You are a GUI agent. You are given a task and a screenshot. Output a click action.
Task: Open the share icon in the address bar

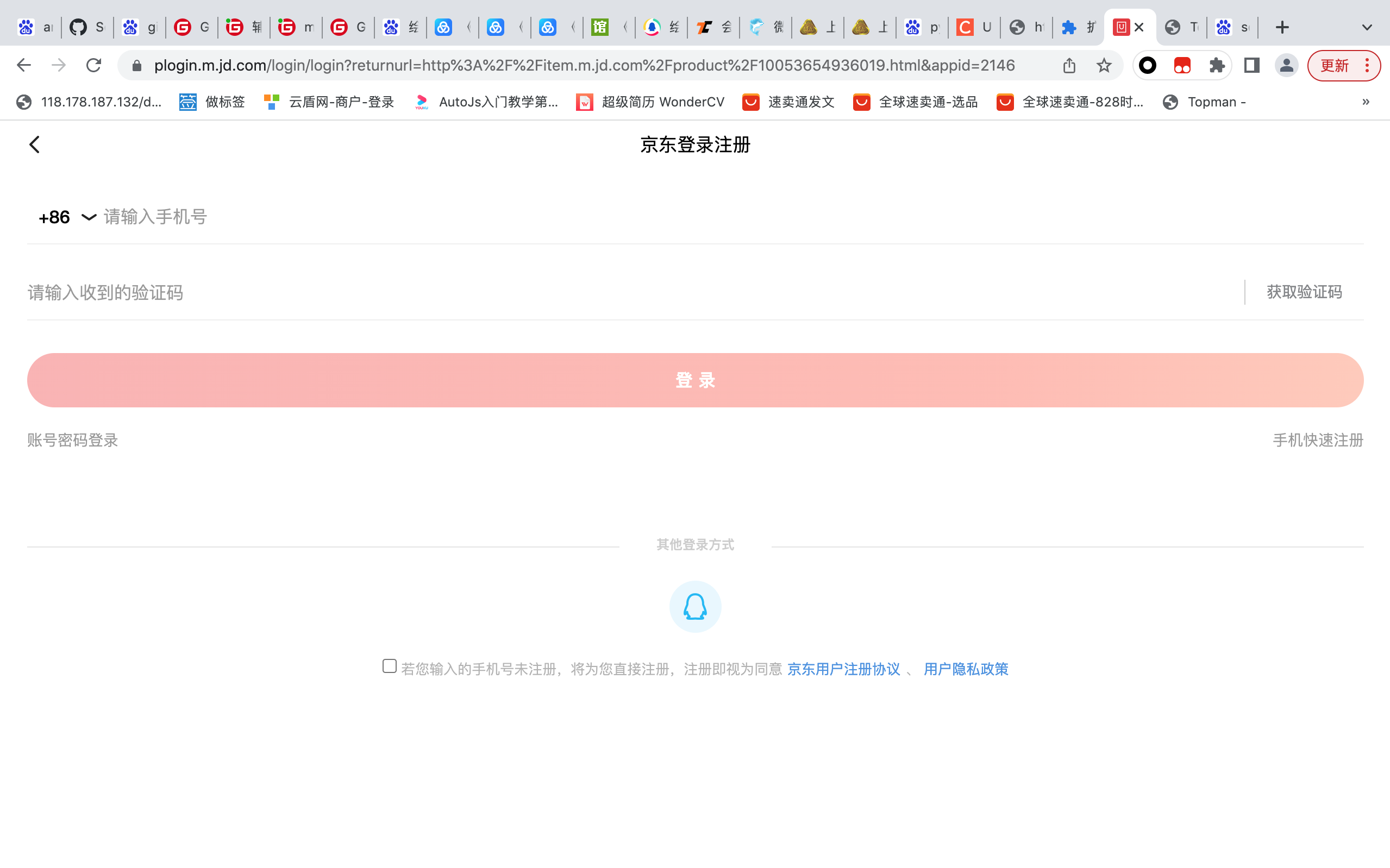tap(1068, 65)
